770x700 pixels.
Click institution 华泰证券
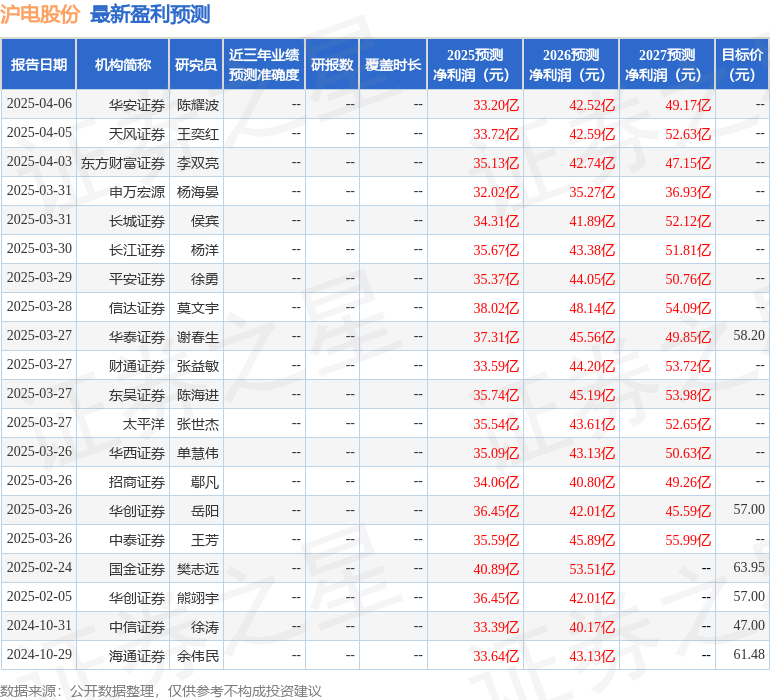[x=137, y=337]
